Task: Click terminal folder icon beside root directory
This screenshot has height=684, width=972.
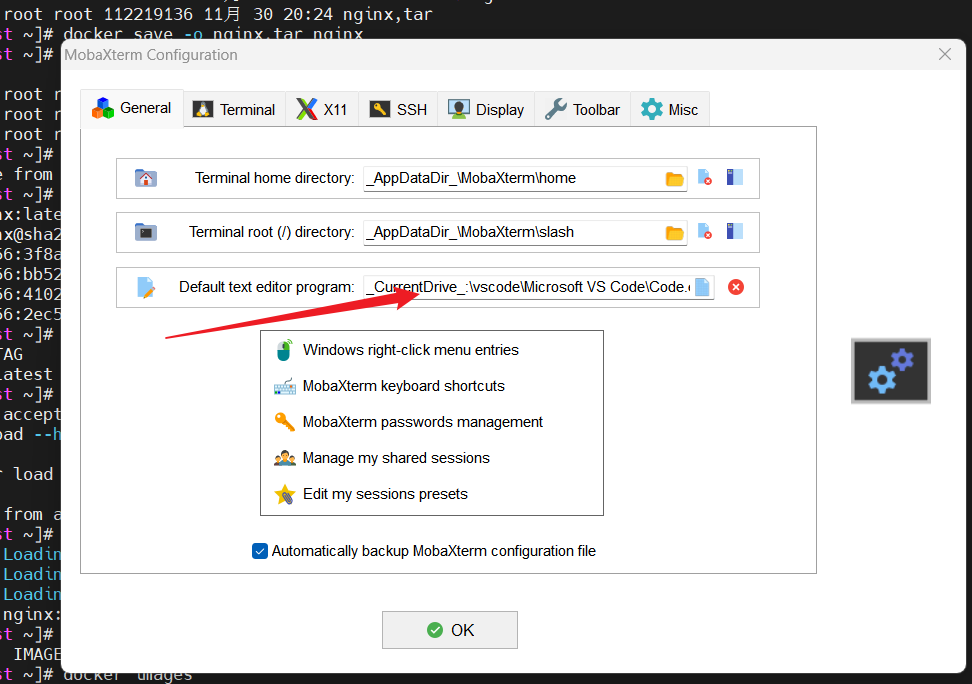Action: 146,233
